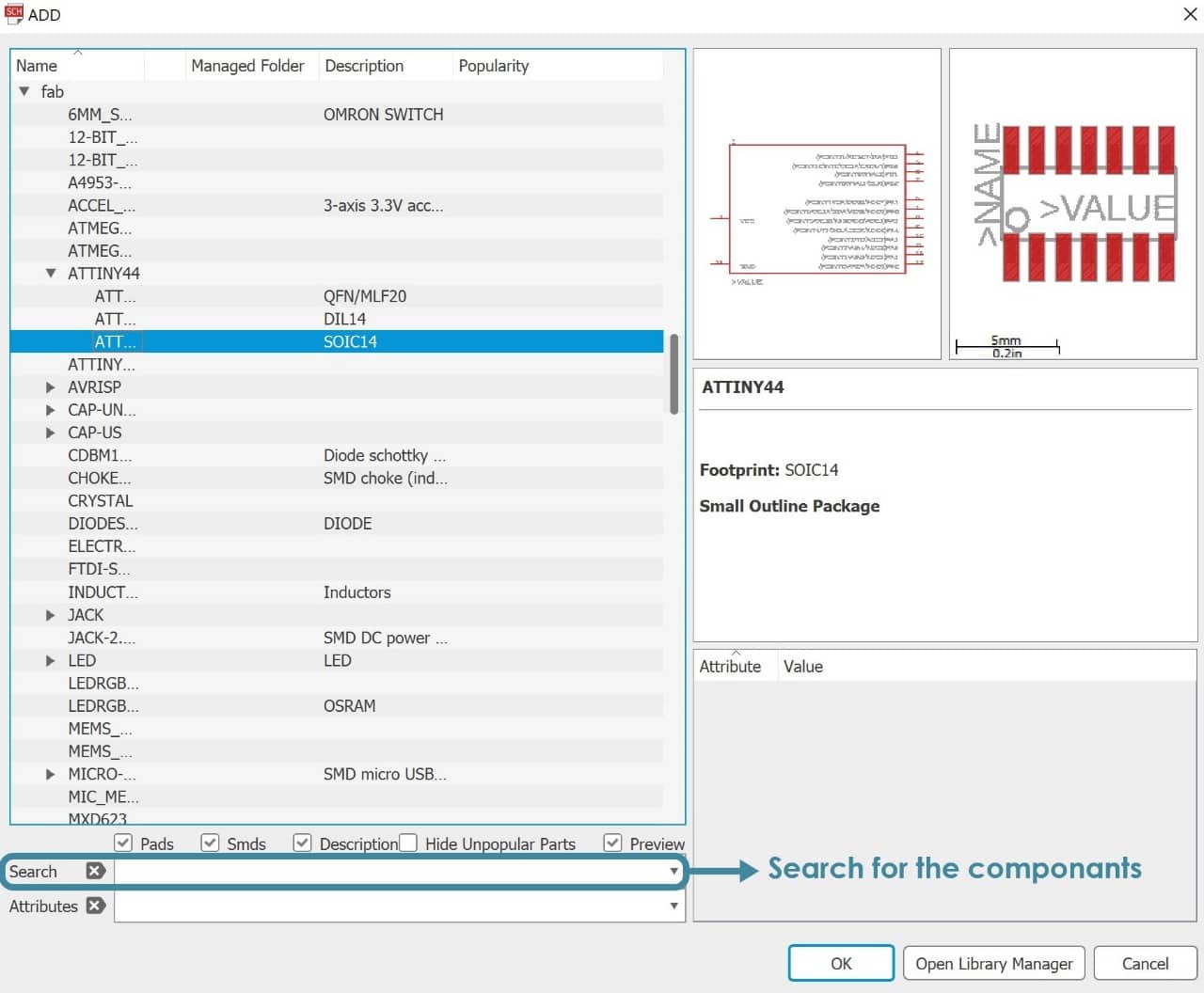Image resolution: width=1204 pixels, height=993 pixels.
Task: Click the Value column header
Action: [987, 666]
